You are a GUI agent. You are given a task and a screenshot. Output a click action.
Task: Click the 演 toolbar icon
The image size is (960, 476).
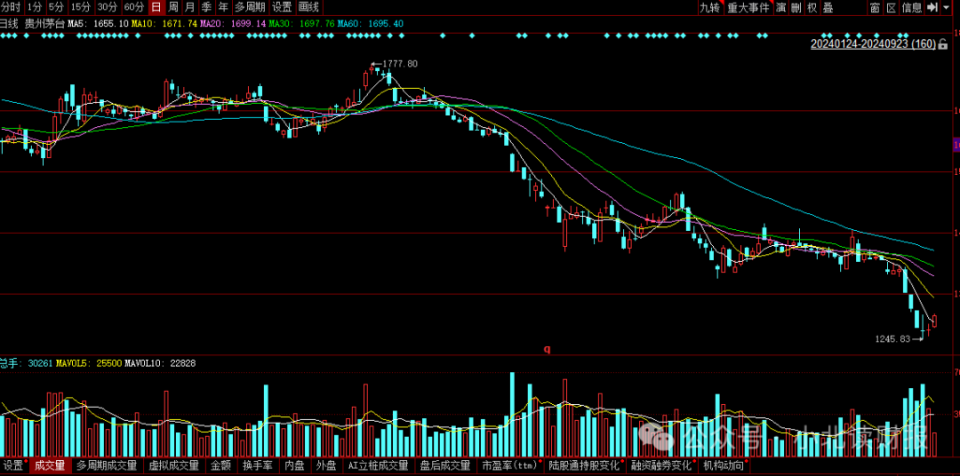781,7
